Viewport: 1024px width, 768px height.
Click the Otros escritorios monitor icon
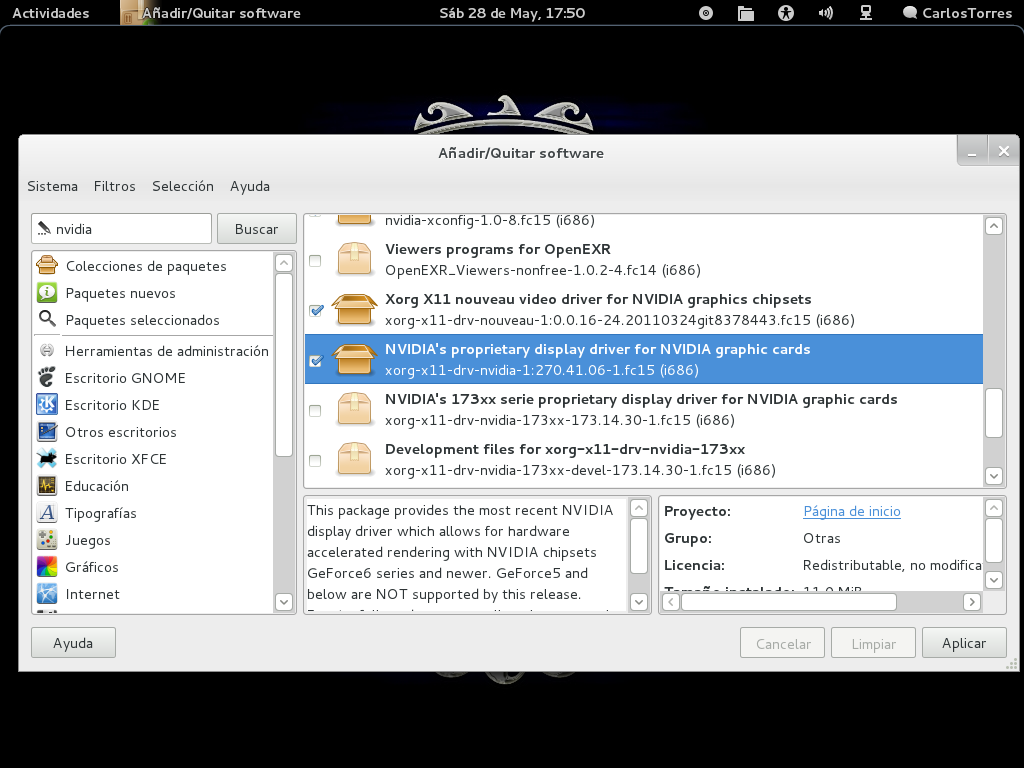[x=47, y=432]
